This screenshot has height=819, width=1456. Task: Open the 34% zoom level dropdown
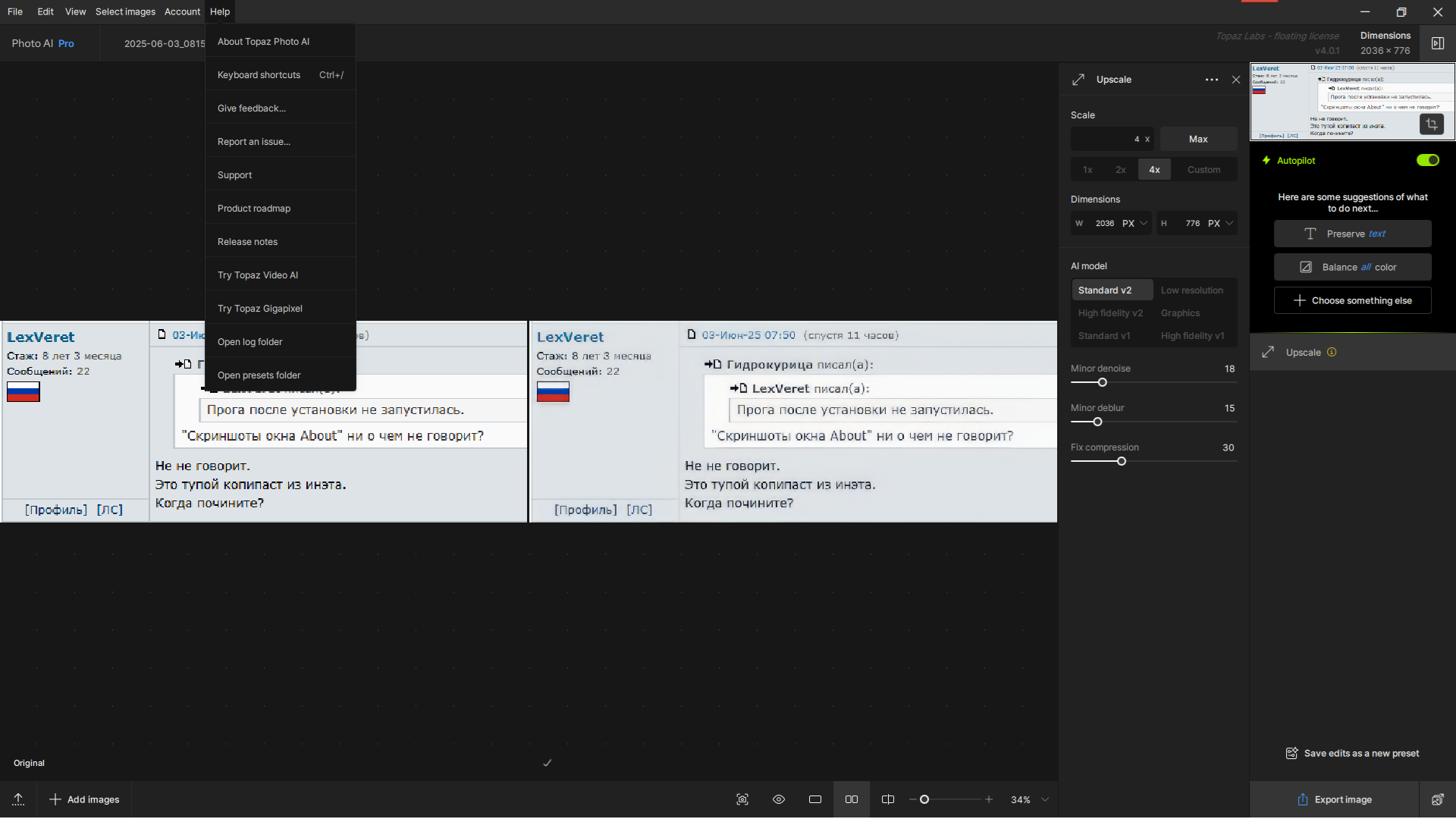1045,799
